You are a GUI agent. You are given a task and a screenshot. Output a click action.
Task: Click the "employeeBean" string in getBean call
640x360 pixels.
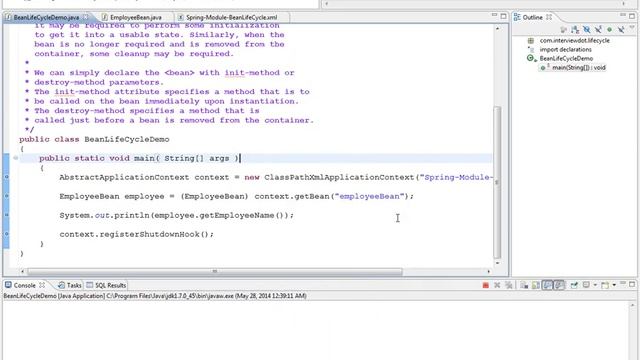pos(369,196)
